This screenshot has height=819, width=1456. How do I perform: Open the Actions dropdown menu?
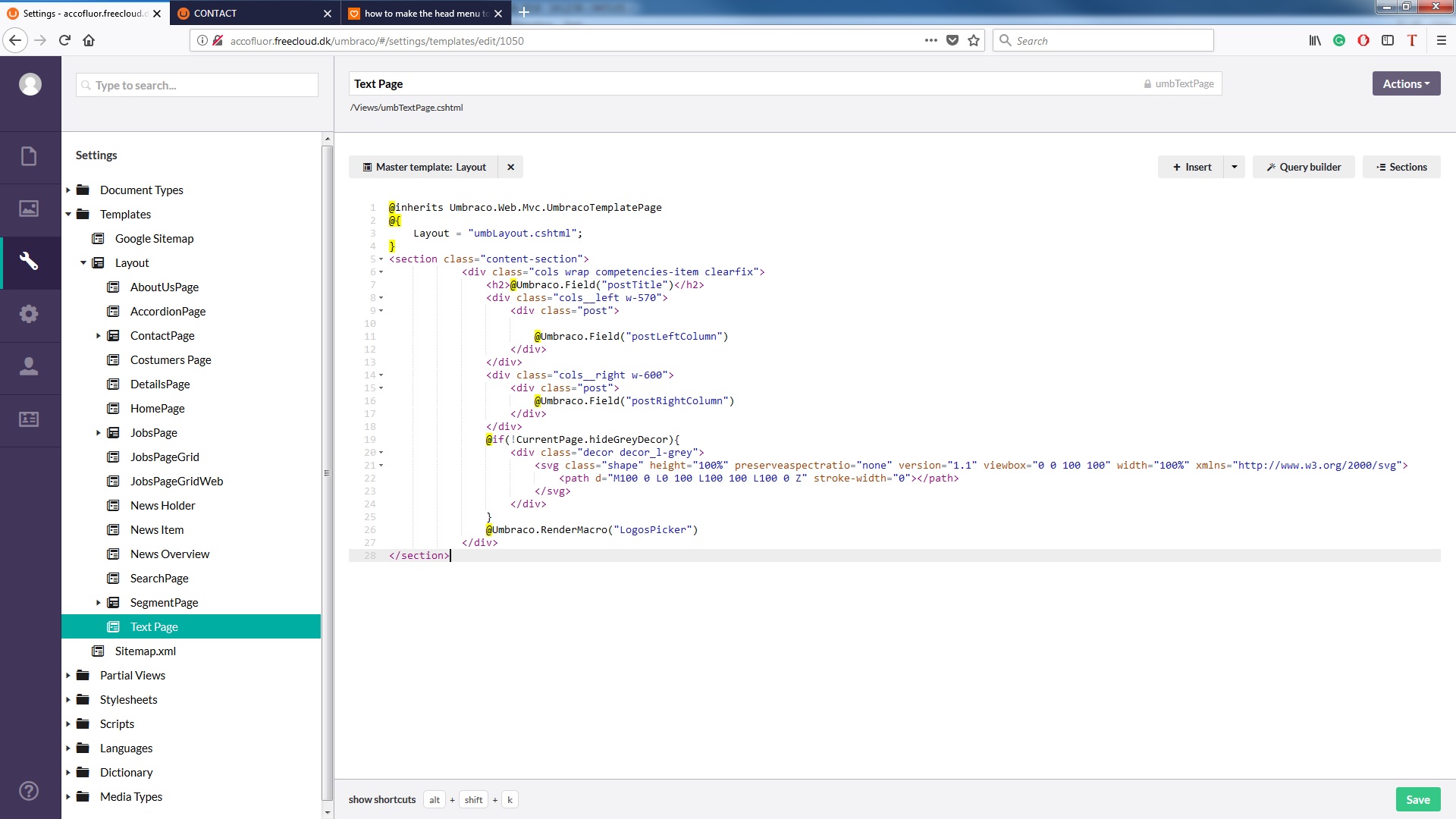tap(1406, 83)
